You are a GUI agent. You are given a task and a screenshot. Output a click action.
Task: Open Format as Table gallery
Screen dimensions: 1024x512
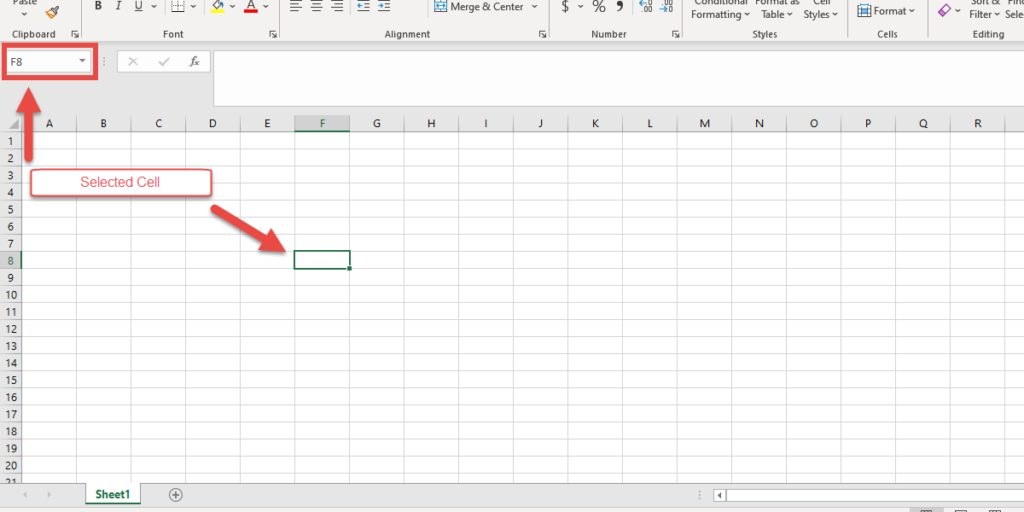point(777,9)
